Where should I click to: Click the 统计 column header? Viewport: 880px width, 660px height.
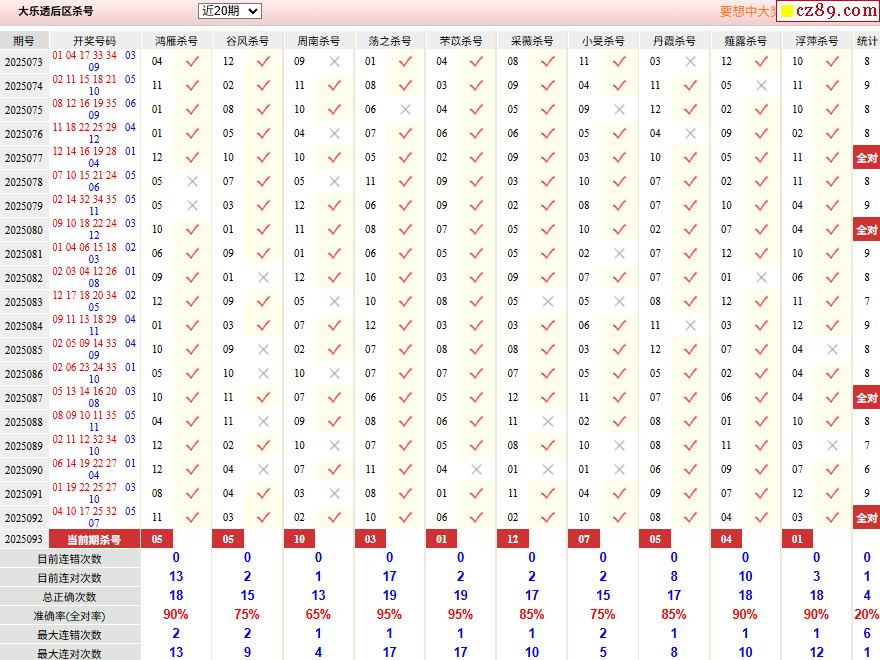tap(867, 41)
